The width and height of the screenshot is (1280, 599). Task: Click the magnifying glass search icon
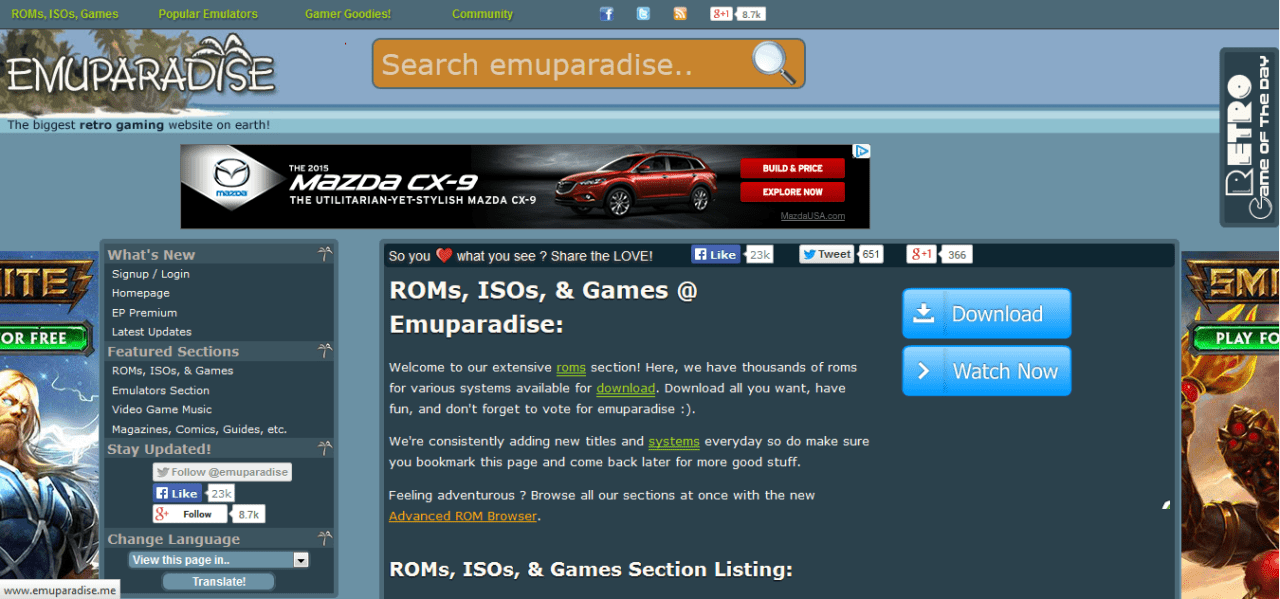[x=774, y=63]
